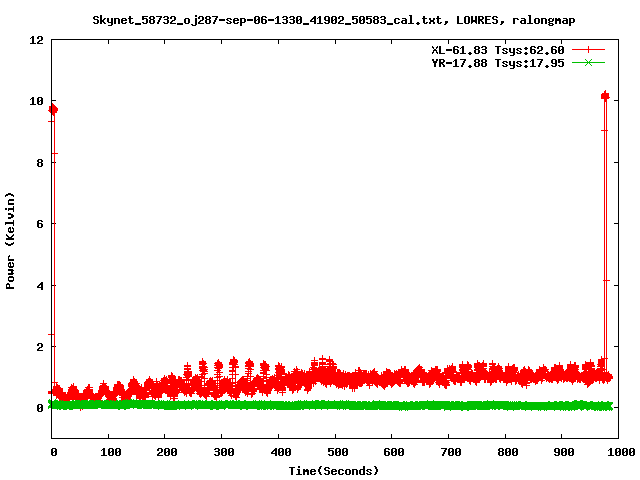Select legend entry YR-17.88 Tsys:17.95
Image resolution: width=640 pixels, height=480 pixels.
tap(498, 63)
